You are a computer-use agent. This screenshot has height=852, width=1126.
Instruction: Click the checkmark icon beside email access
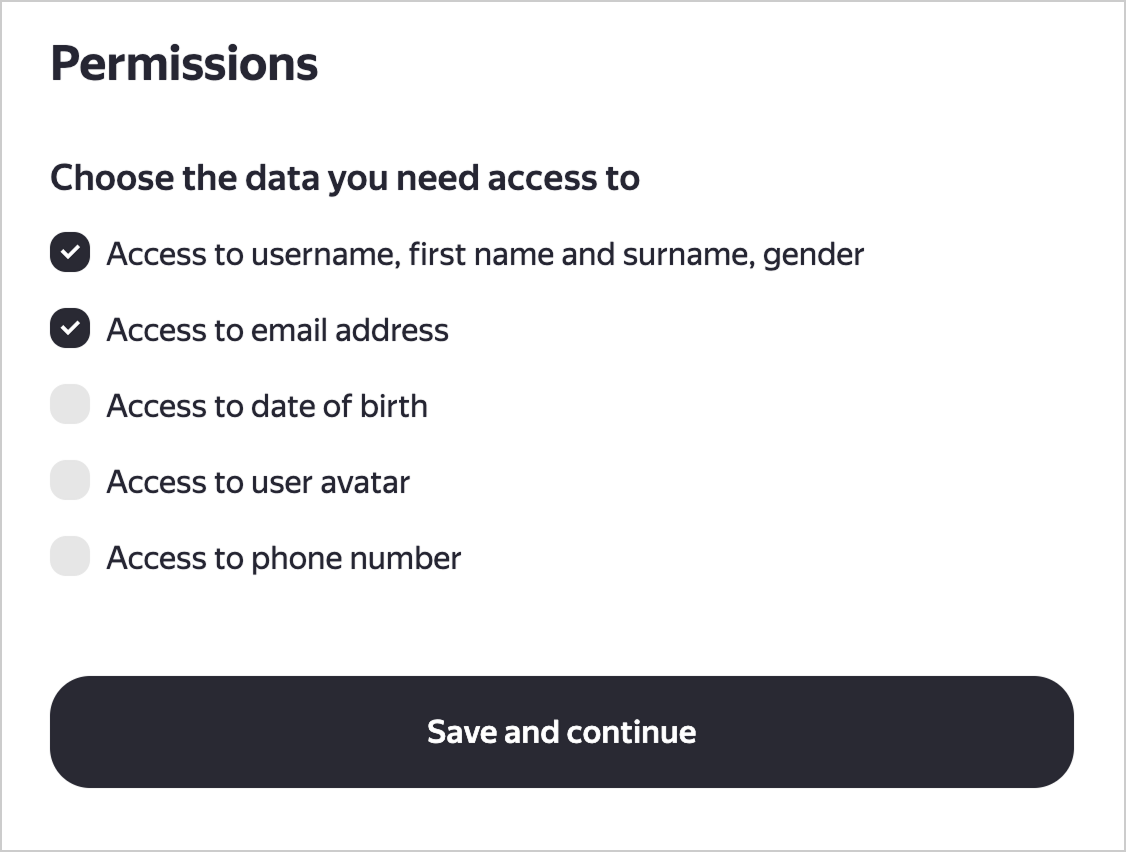point(69,328)
